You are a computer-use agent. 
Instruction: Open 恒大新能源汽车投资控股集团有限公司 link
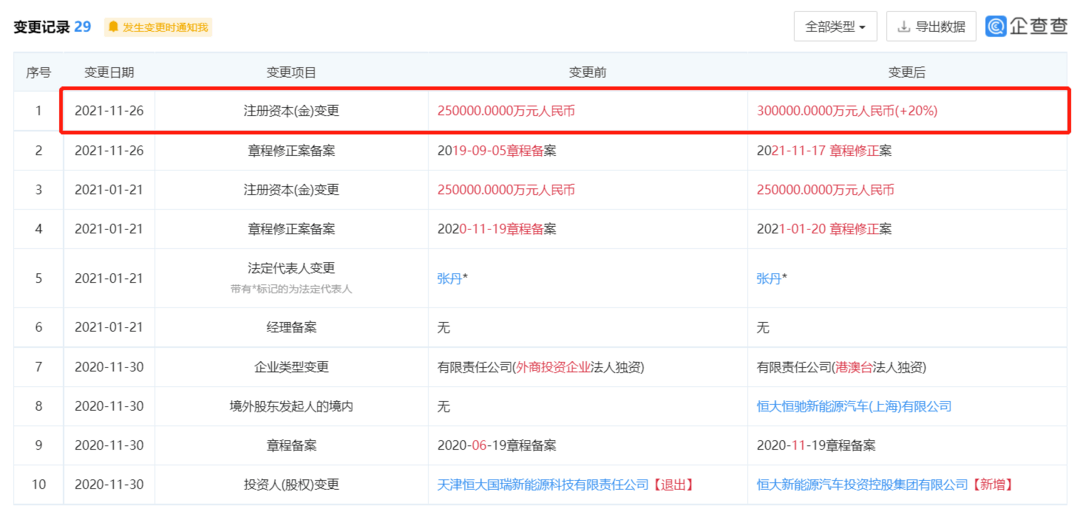[864, 485]
